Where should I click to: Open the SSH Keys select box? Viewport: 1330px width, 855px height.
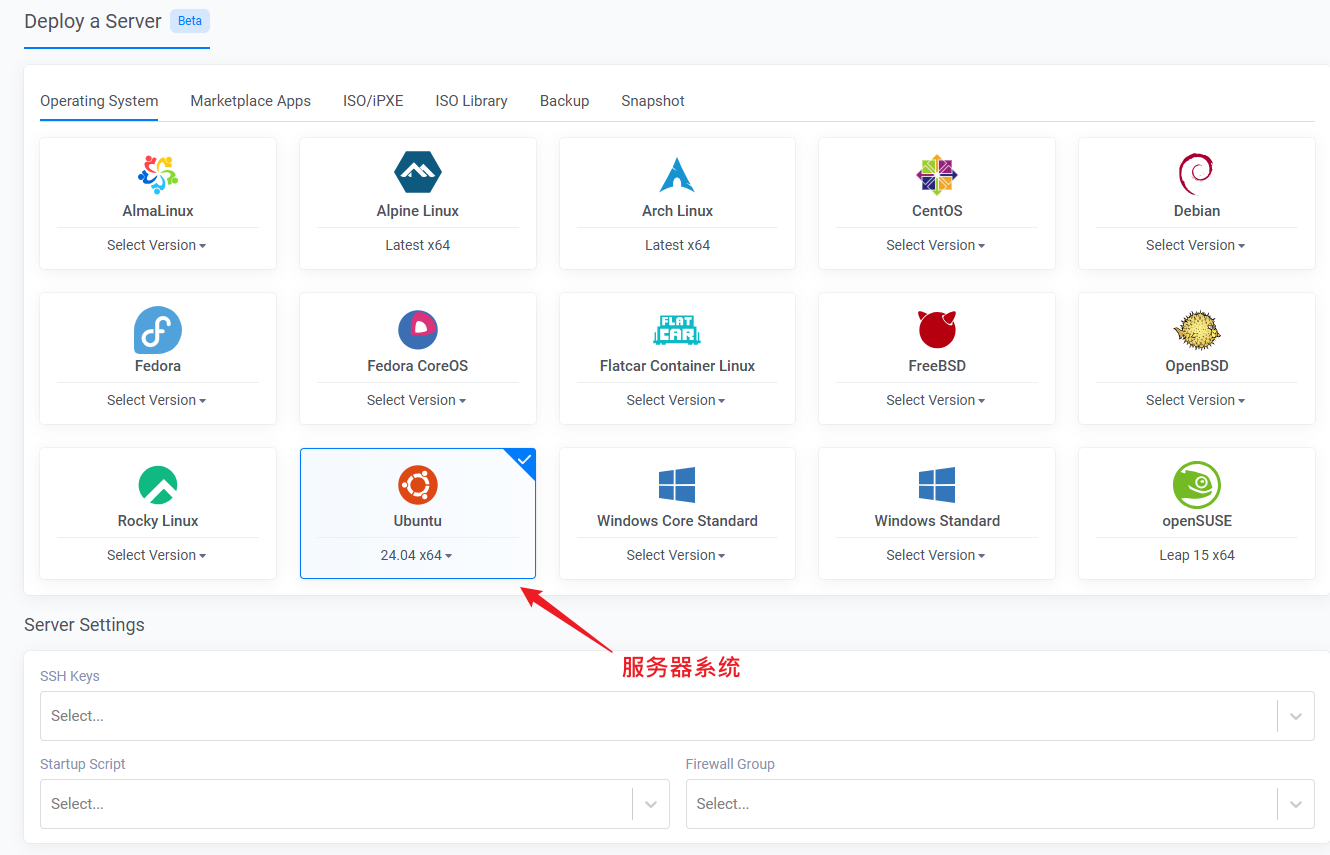pos(658,716)
